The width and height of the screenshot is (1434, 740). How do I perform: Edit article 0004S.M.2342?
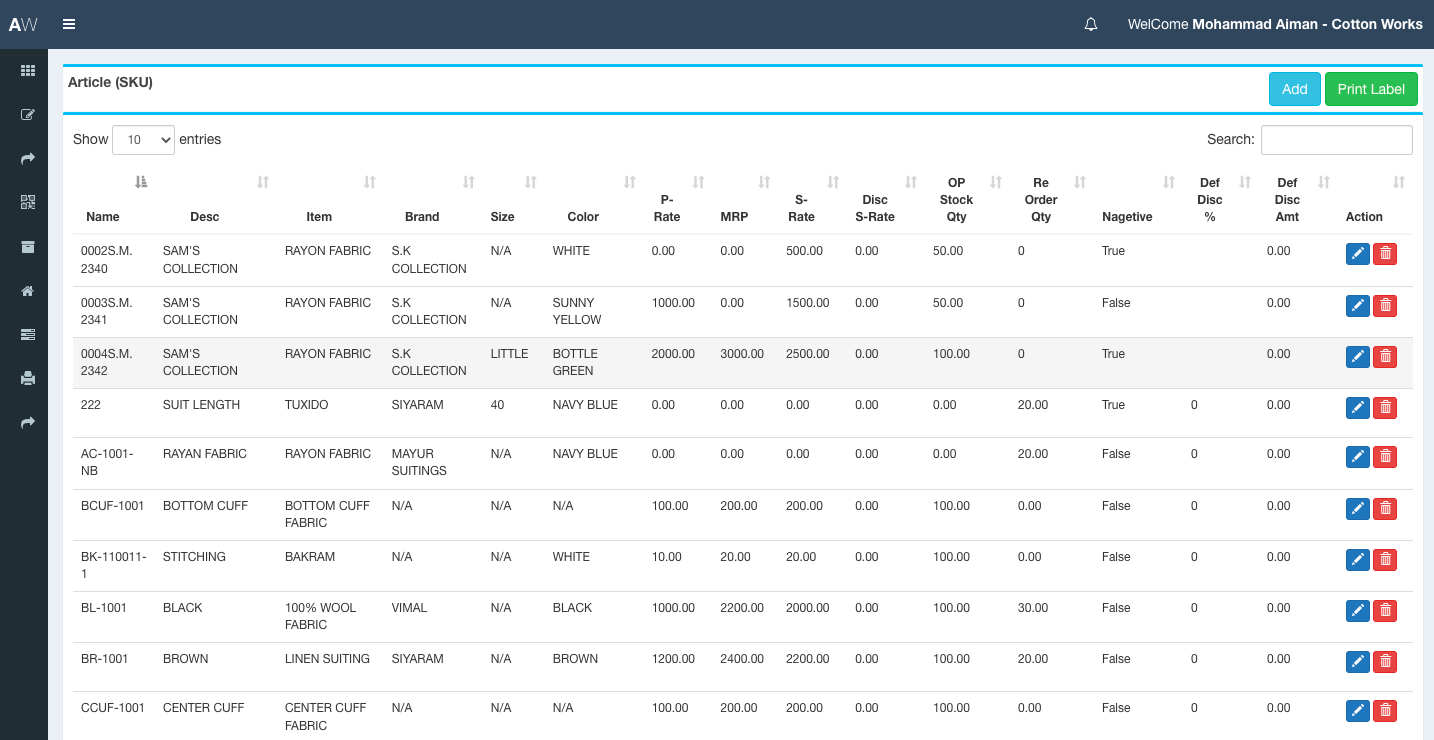[x=1358, y=357]
